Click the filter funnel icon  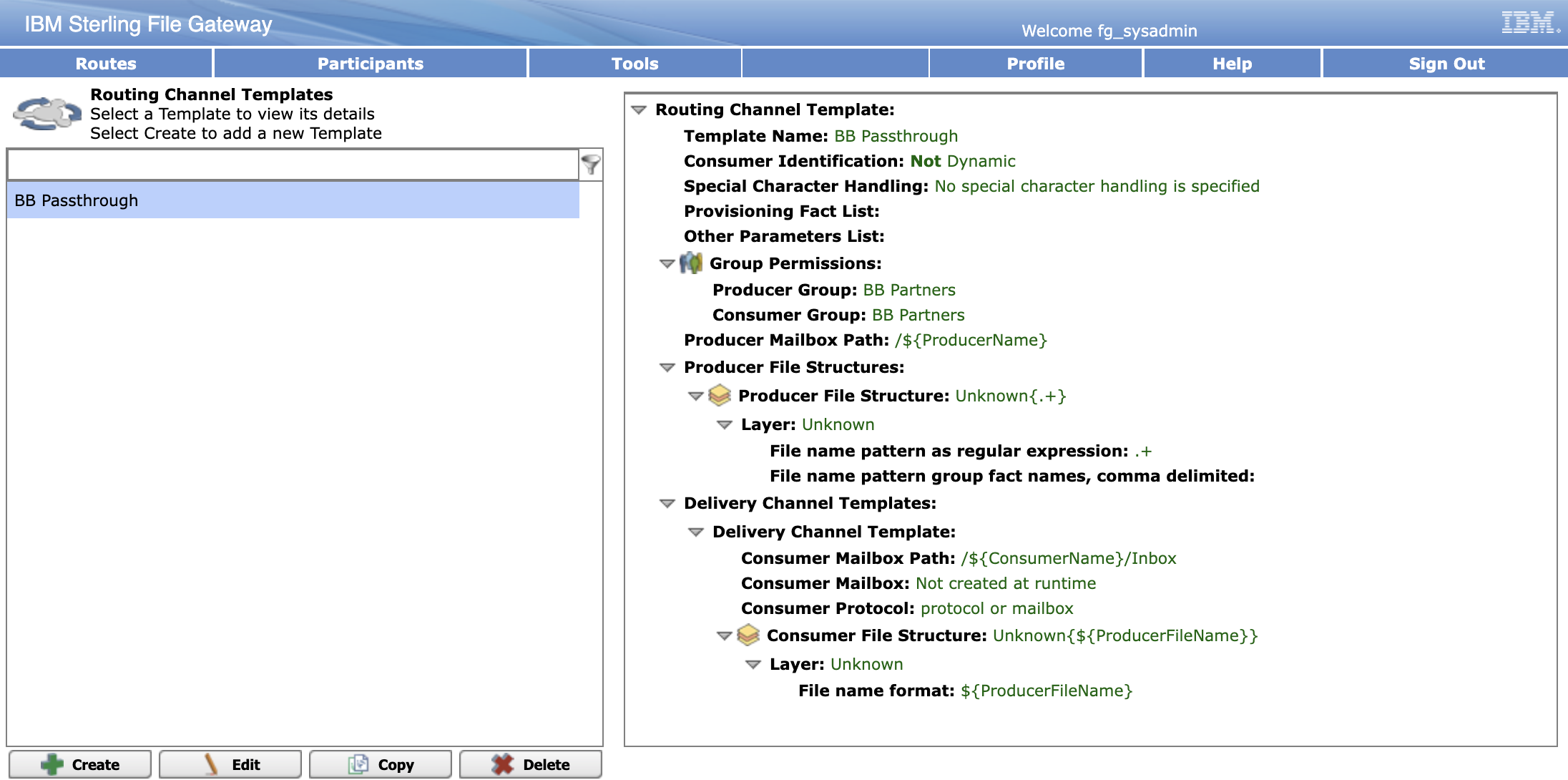[590, 165]
